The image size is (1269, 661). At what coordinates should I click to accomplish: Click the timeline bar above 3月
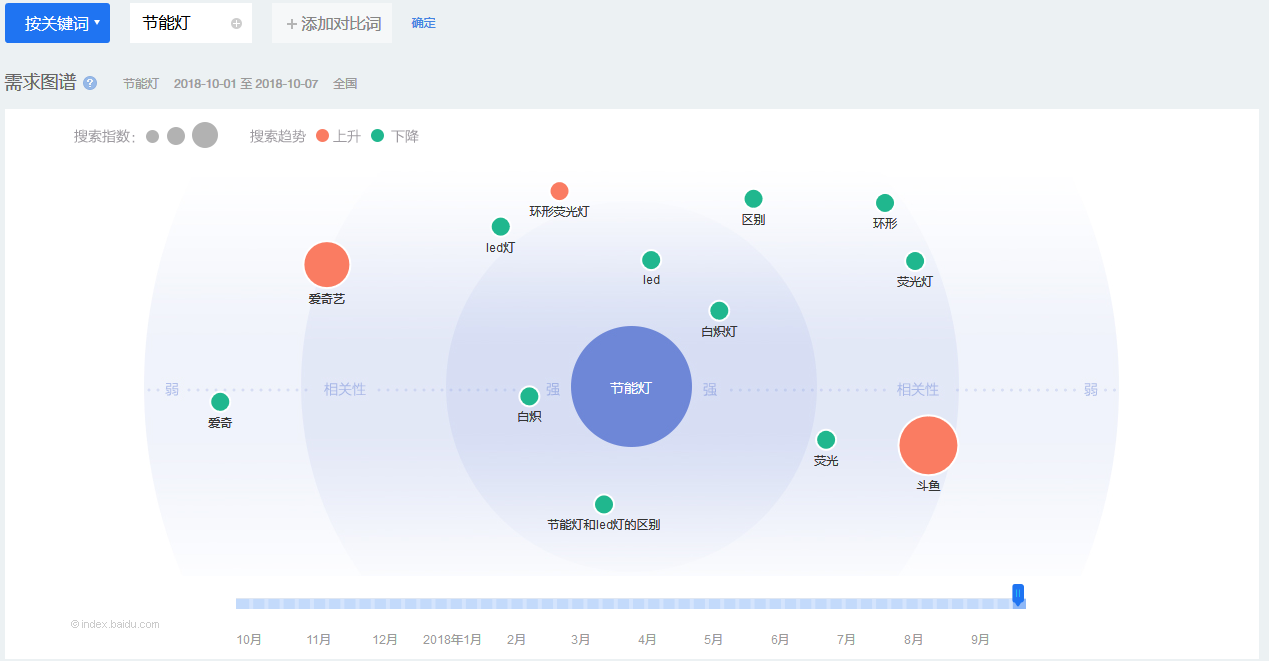coord(580,603)
